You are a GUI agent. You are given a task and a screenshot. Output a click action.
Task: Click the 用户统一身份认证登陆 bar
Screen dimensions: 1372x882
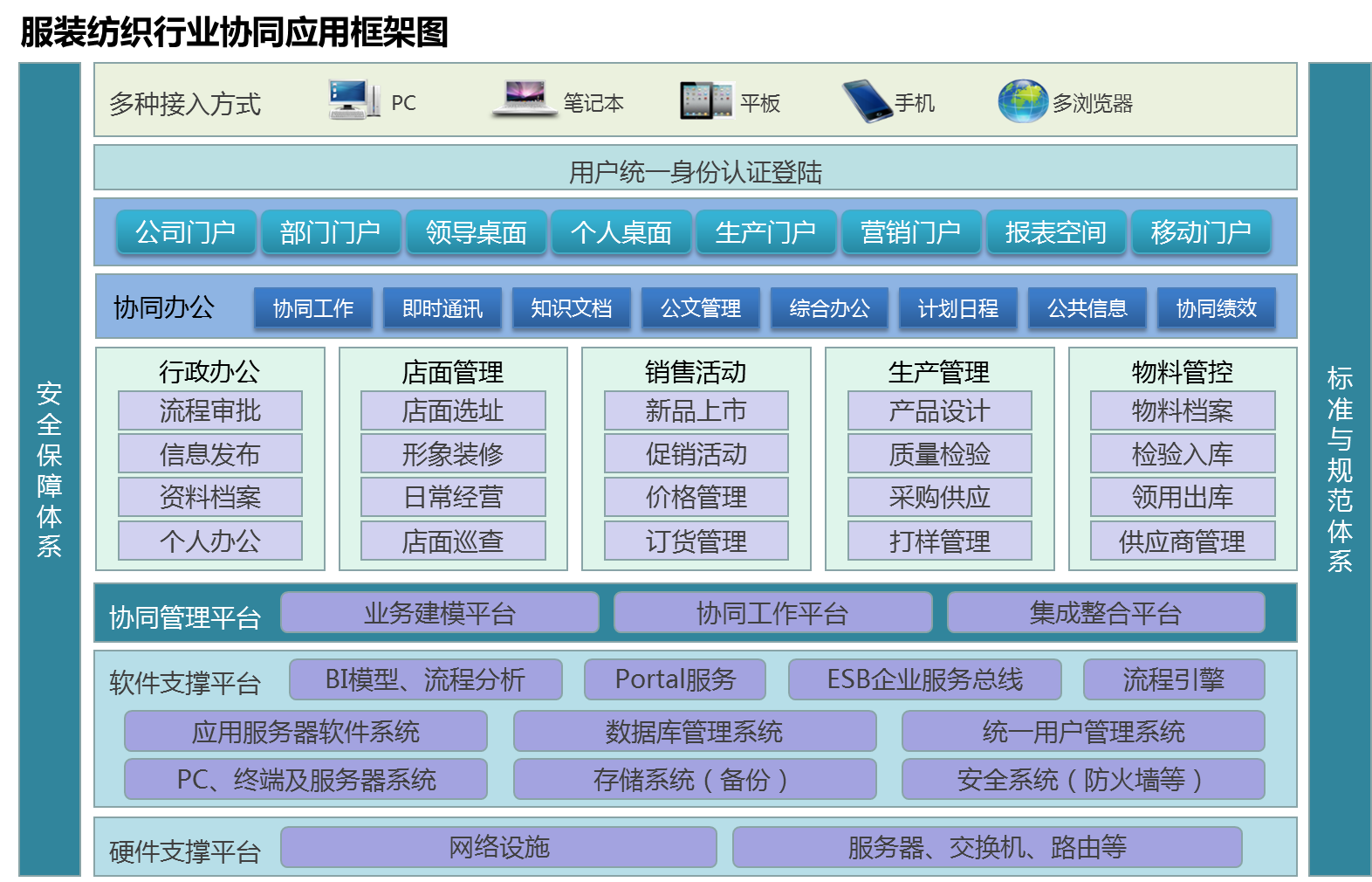pos(696,168)
